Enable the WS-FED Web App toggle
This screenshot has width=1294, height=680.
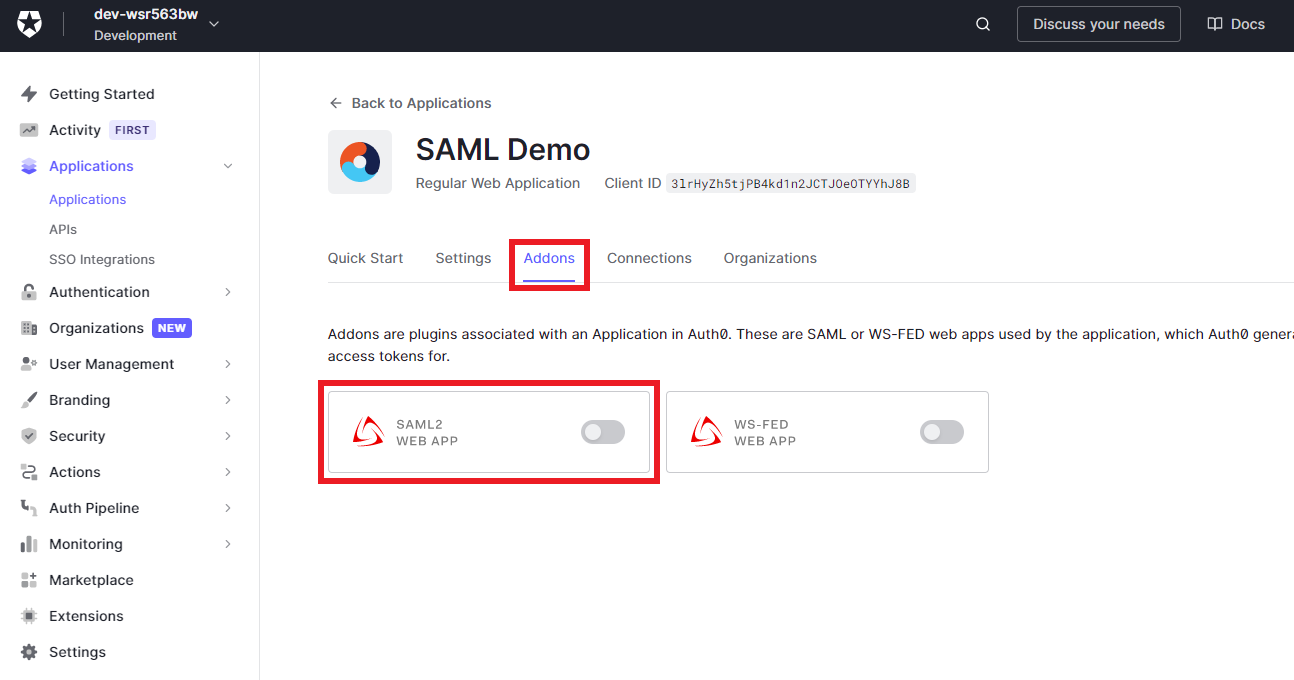coord(941,431)
